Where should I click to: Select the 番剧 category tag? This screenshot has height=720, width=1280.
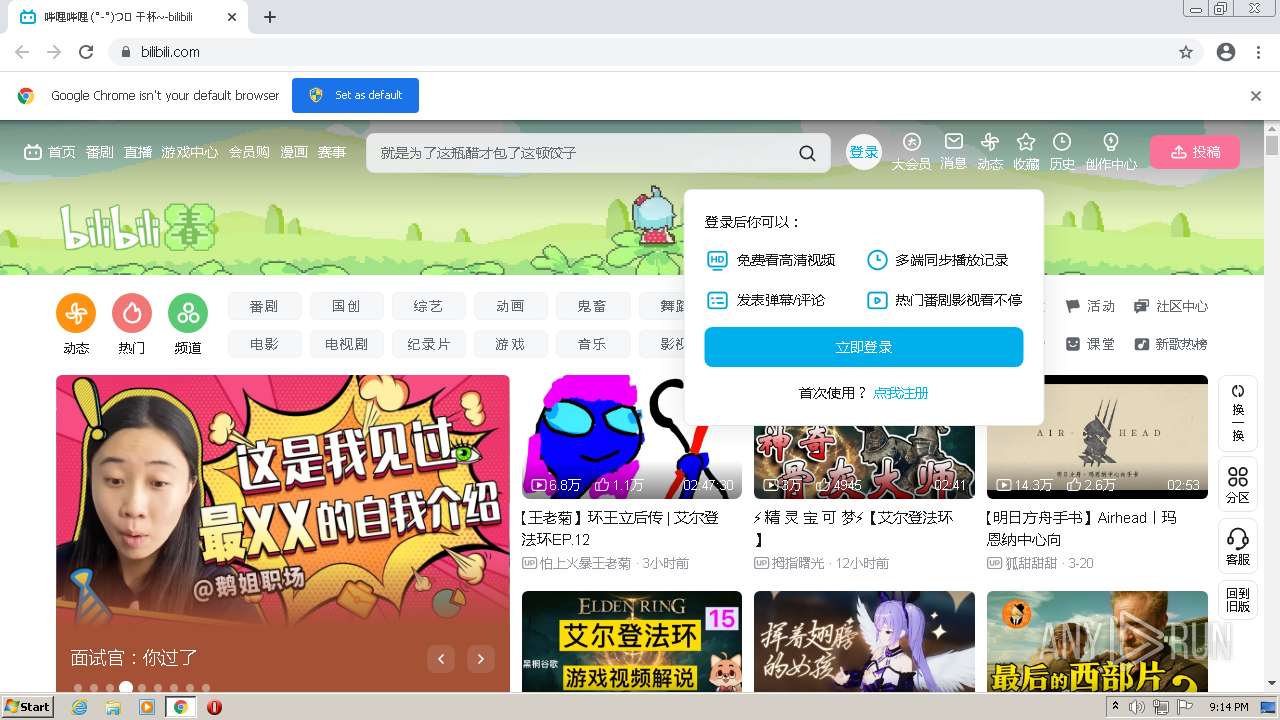(264, 306)
